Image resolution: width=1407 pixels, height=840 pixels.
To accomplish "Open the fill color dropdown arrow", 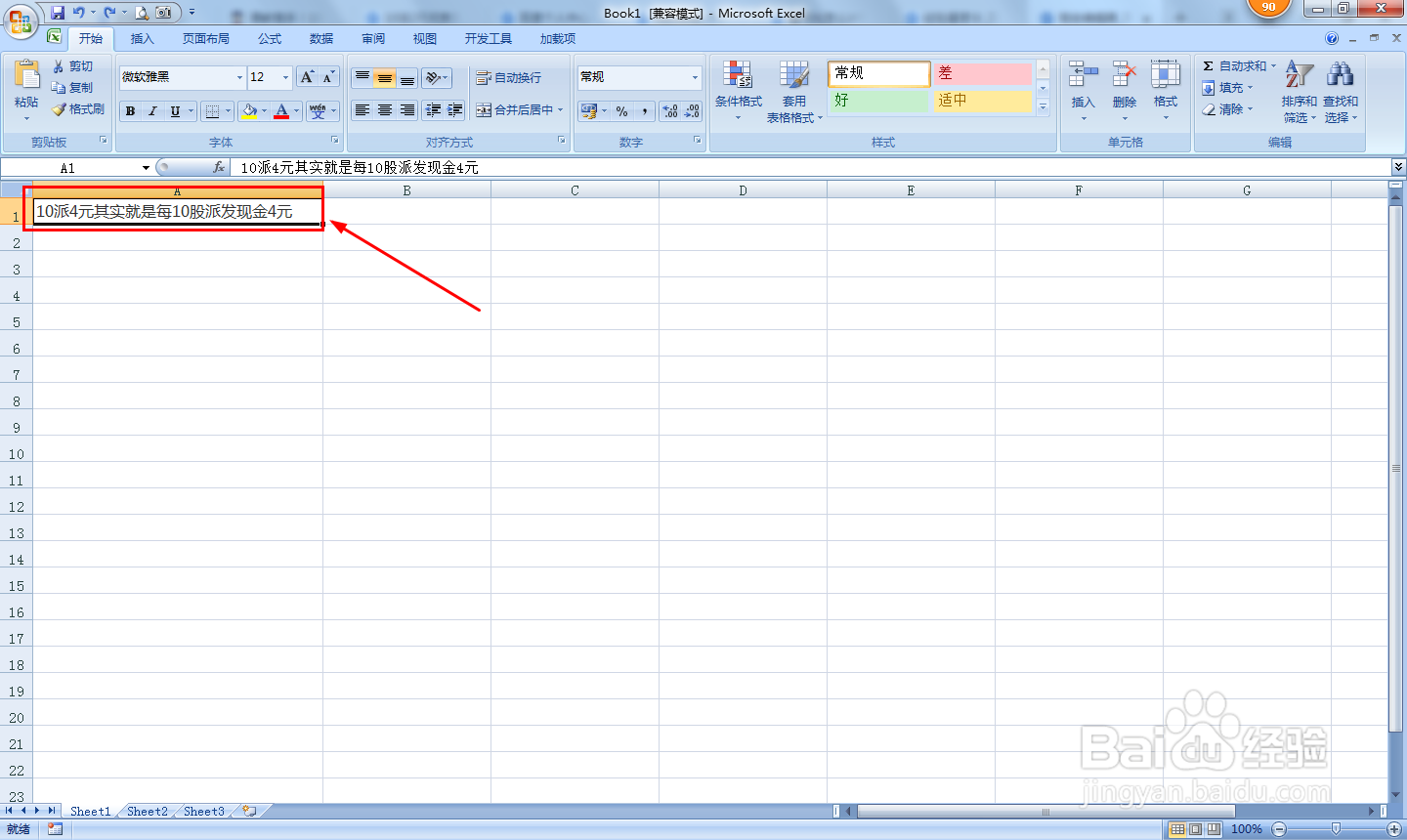I will click(x=266, y=111).
